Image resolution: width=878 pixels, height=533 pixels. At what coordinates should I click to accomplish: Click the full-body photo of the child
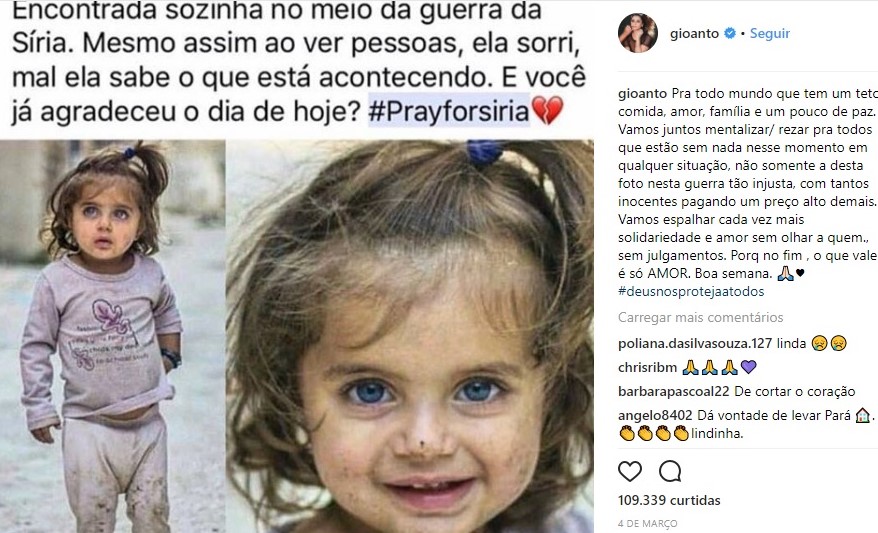113,336
